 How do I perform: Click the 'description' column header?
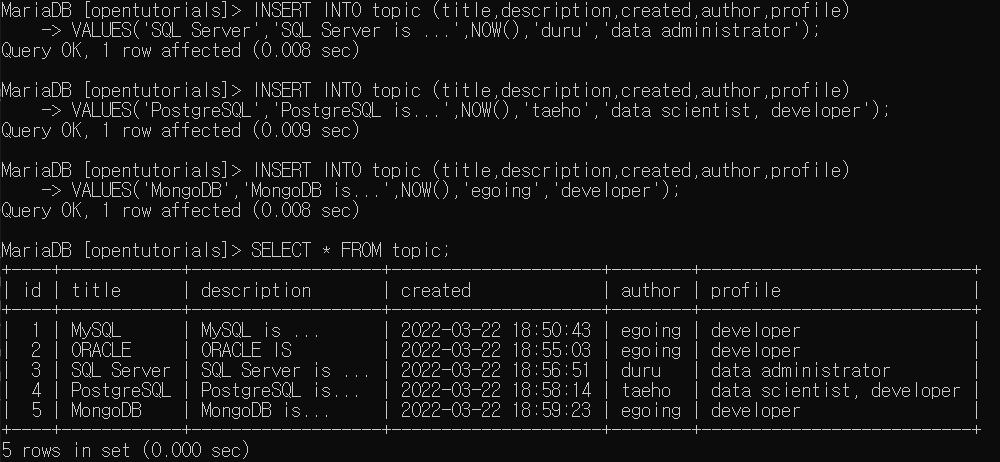[256, 292]
